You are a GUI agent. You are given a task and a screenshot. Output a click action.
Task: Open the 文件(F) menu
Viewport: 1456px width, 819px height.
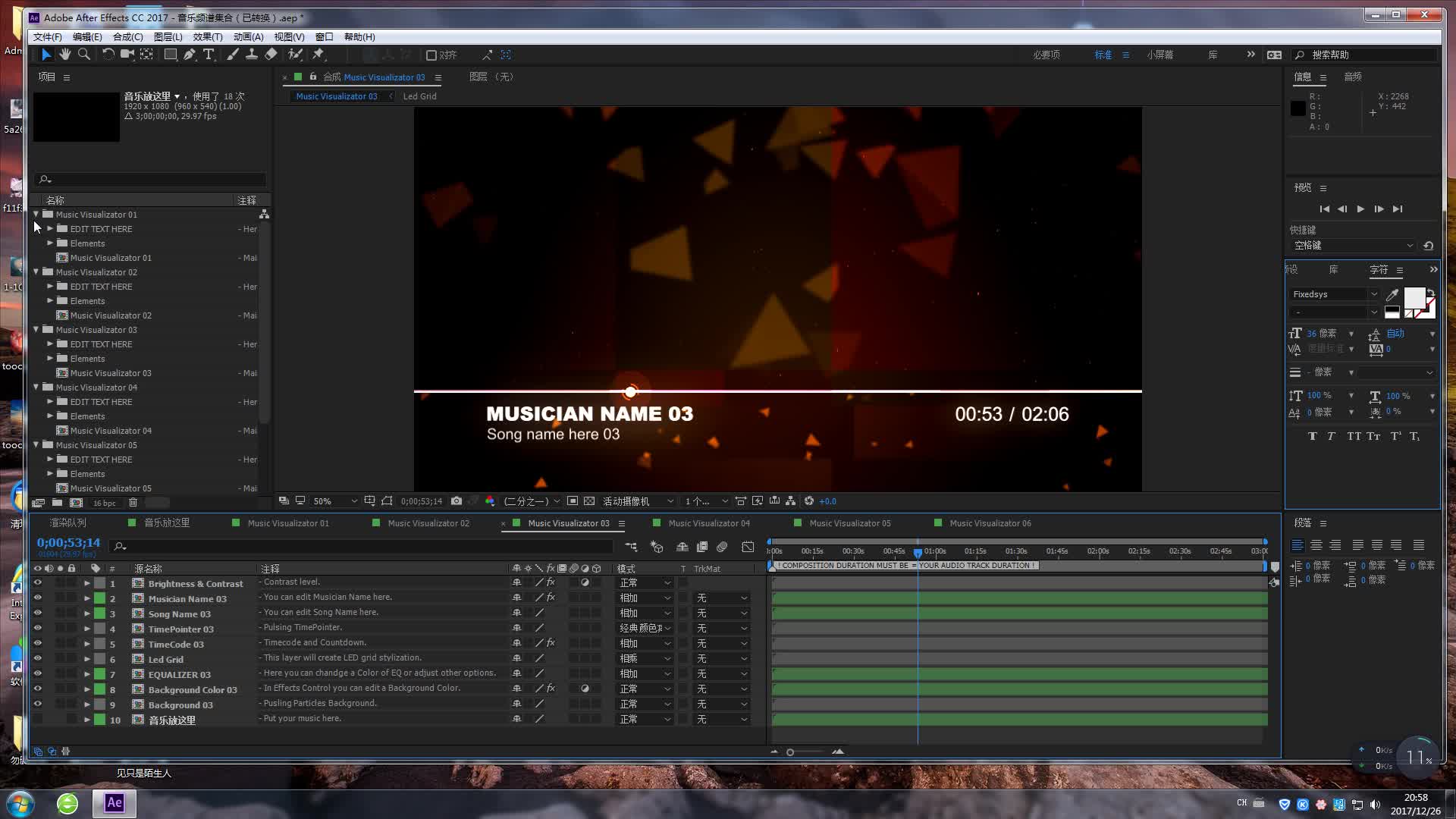click(48, 36)
